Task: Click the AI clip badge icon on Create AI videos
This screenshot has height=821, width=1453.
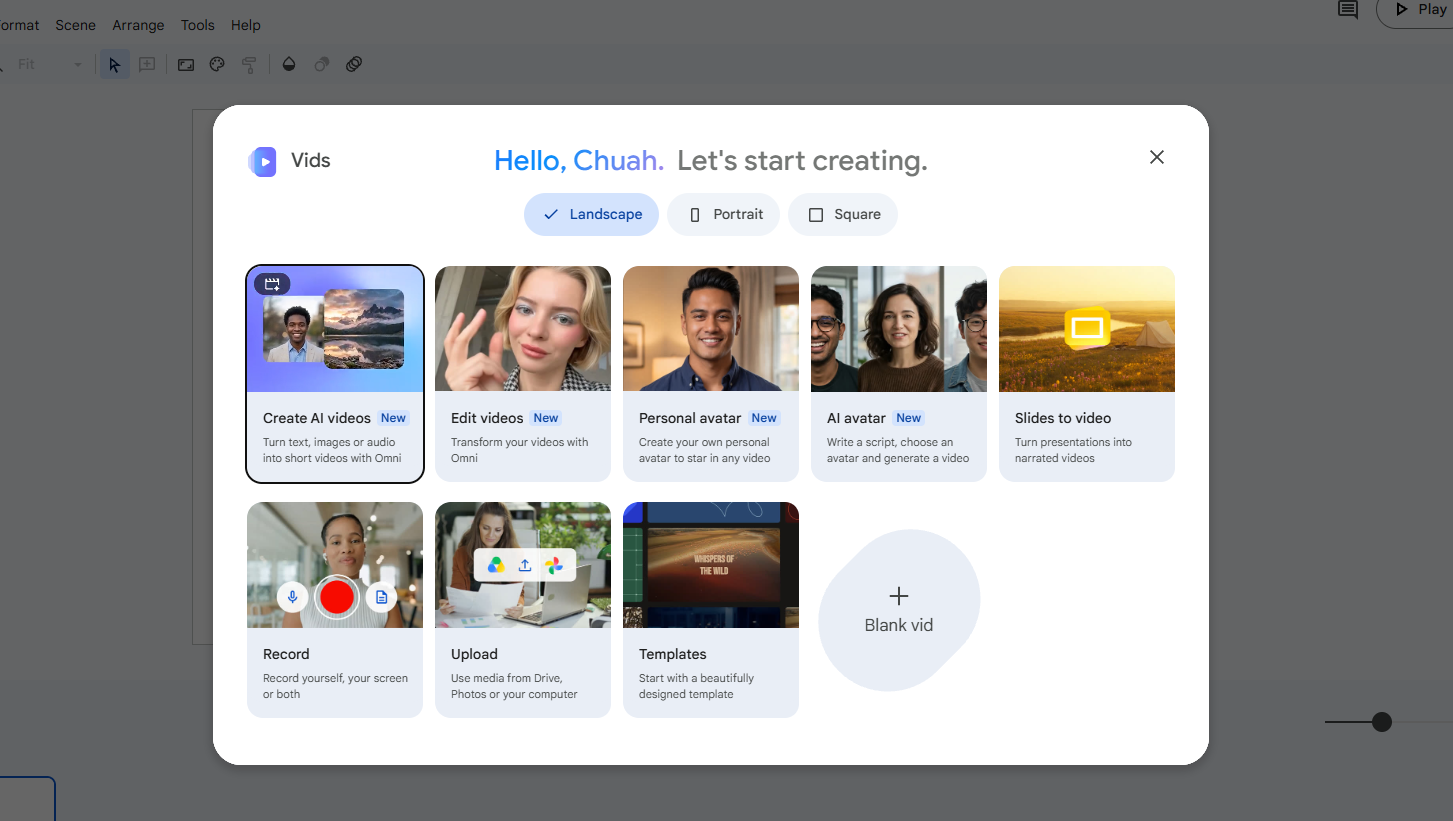Action: click(272, 284)
